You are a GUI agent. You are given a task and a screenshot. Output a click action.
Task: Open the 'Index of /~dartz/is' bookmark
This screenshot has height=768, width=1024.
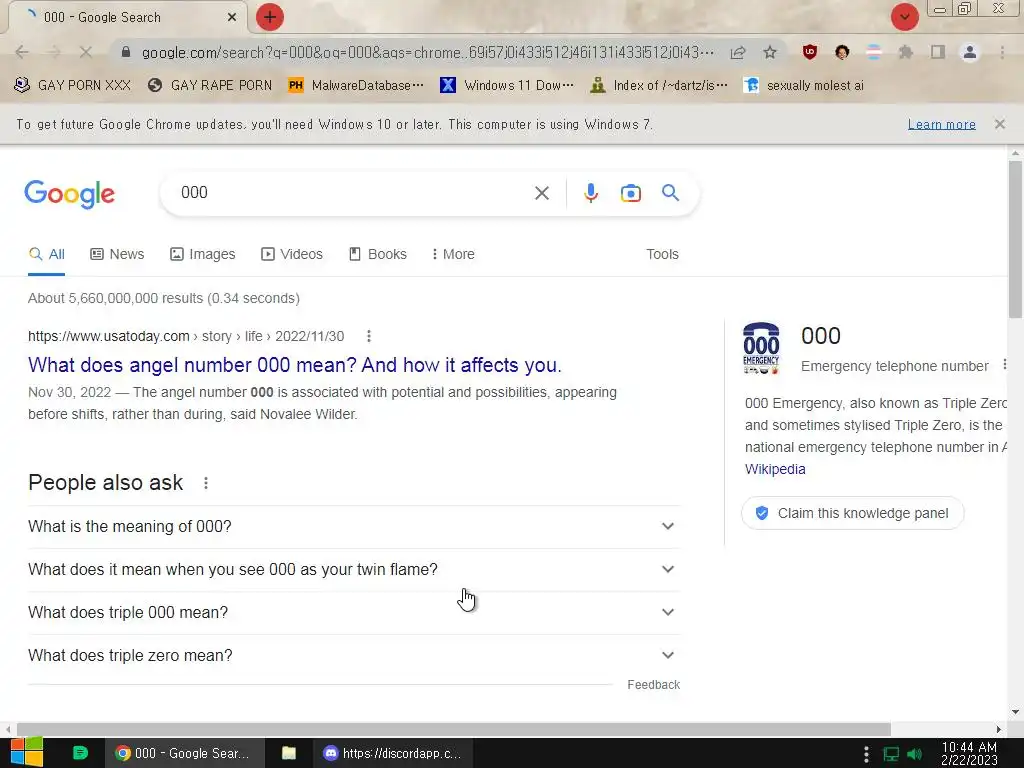[x=658, y=86]
